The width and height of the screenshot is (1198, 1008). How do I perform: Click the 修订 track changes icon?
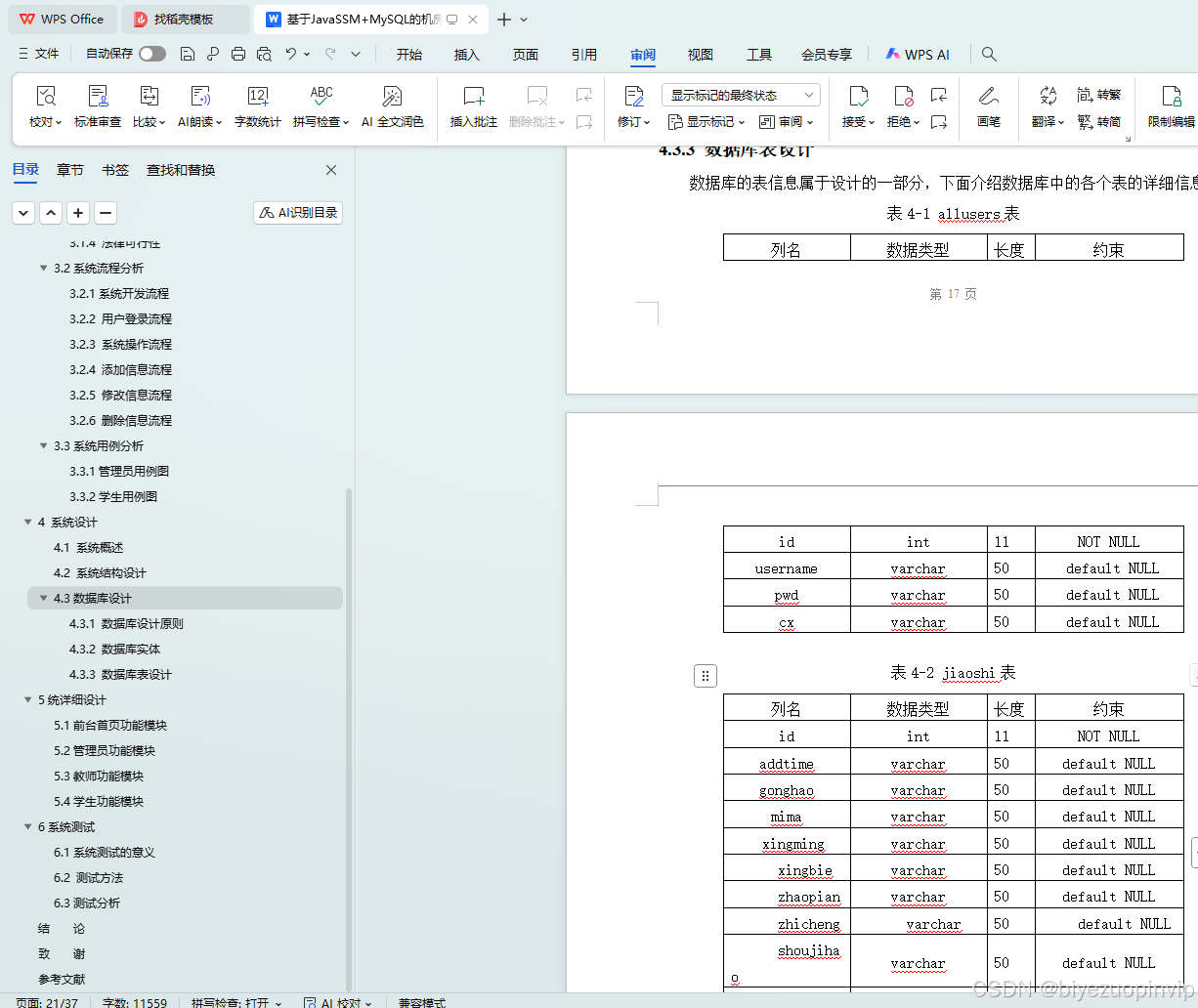634,97
